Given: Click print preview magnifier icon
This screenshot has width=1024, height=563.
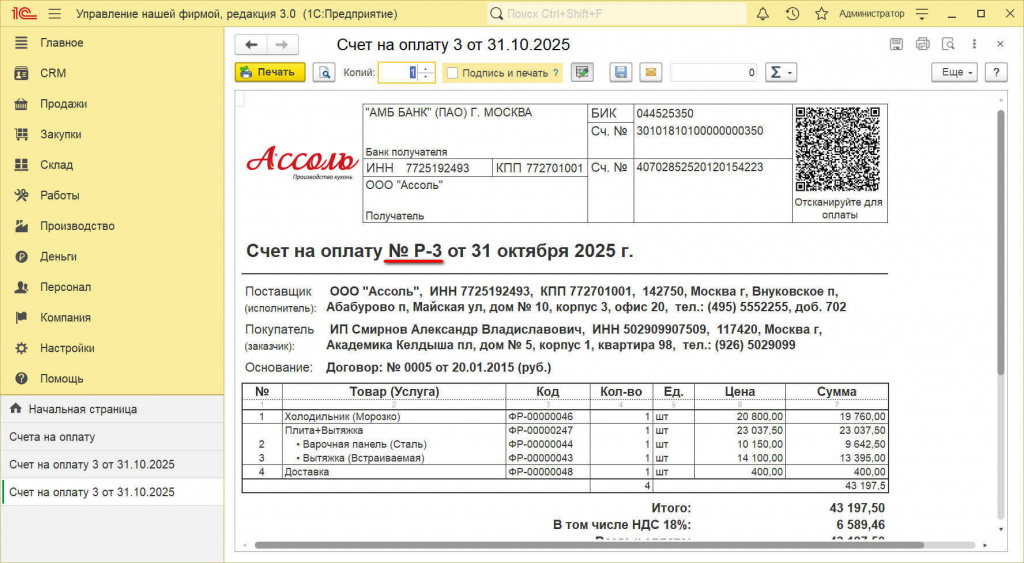Looking at the screenshot, I should click(324, 72).
